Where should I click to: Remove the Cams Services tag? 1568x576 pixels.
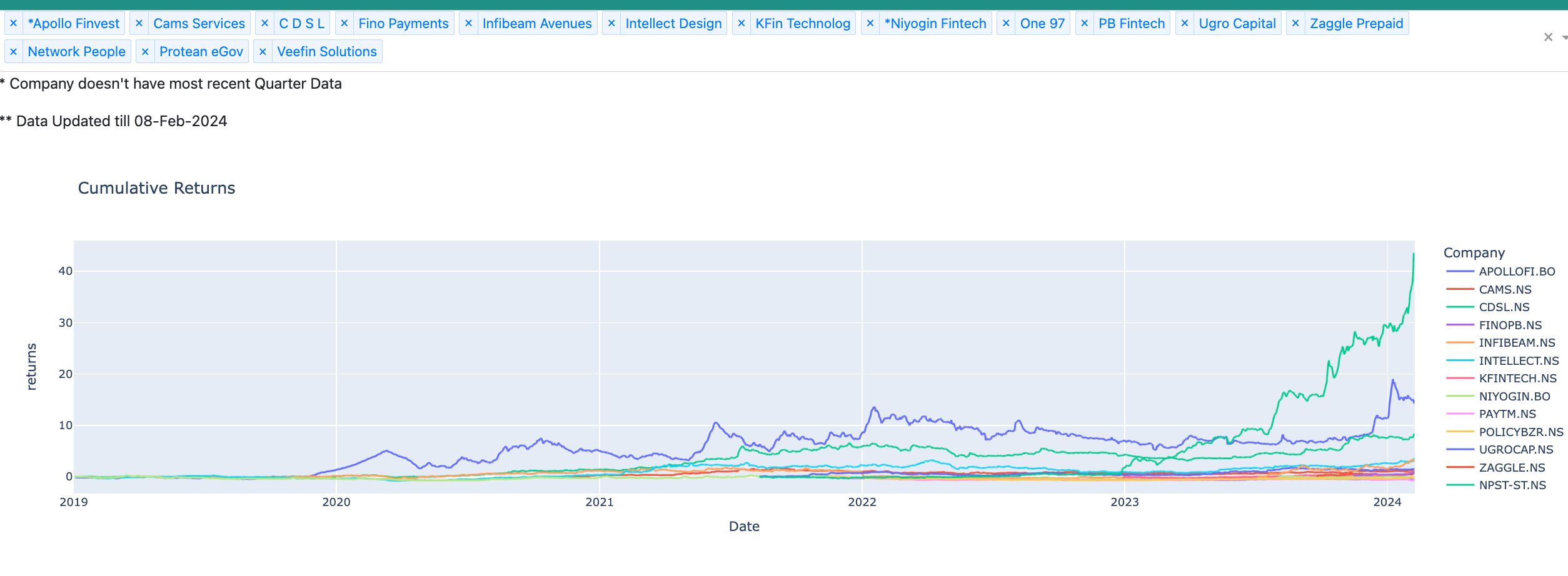[x=139, y=24]
